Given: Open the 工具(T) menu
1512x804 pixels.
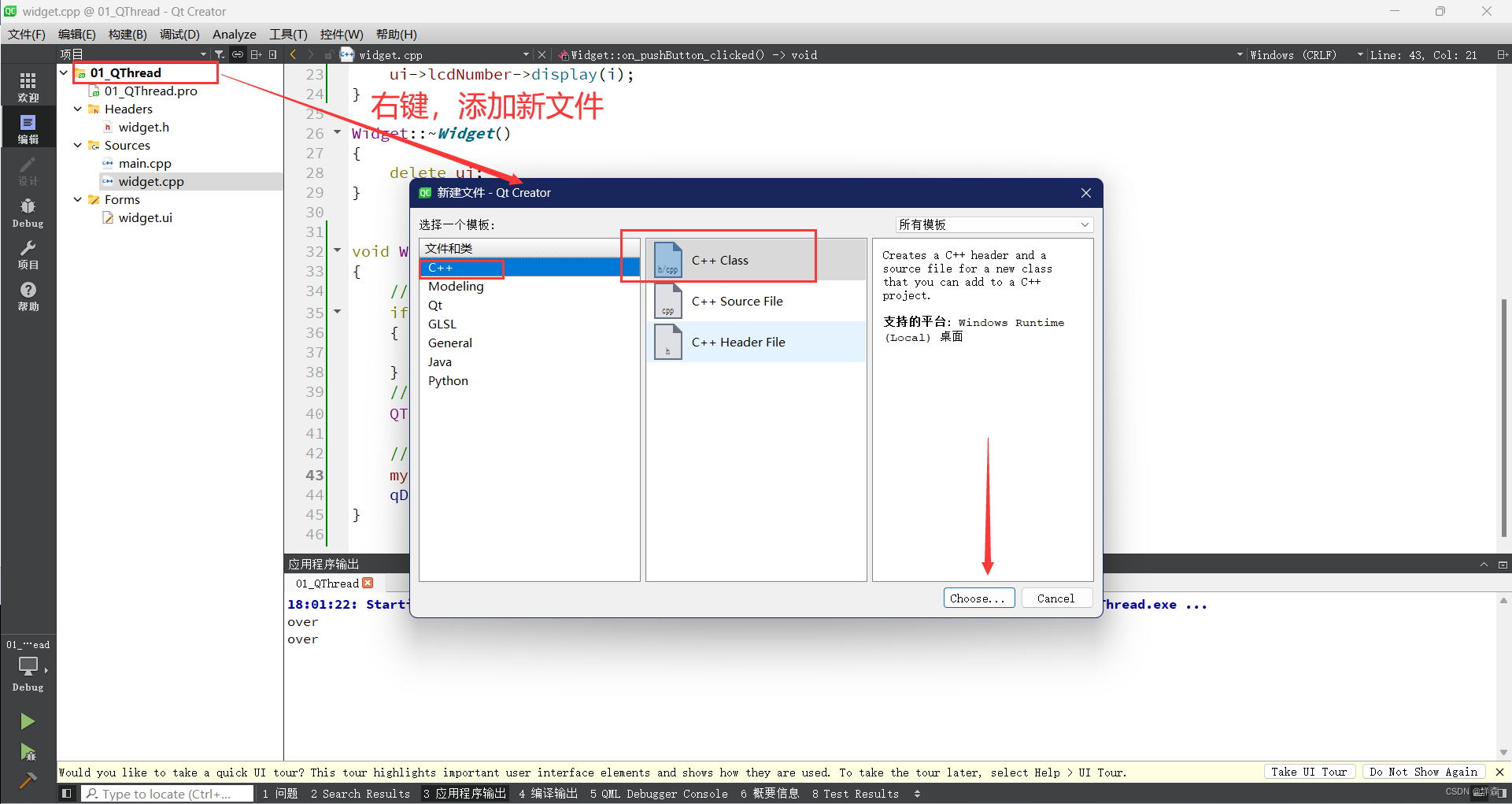Looking at the screenshot, I should [x=288, y=34].
